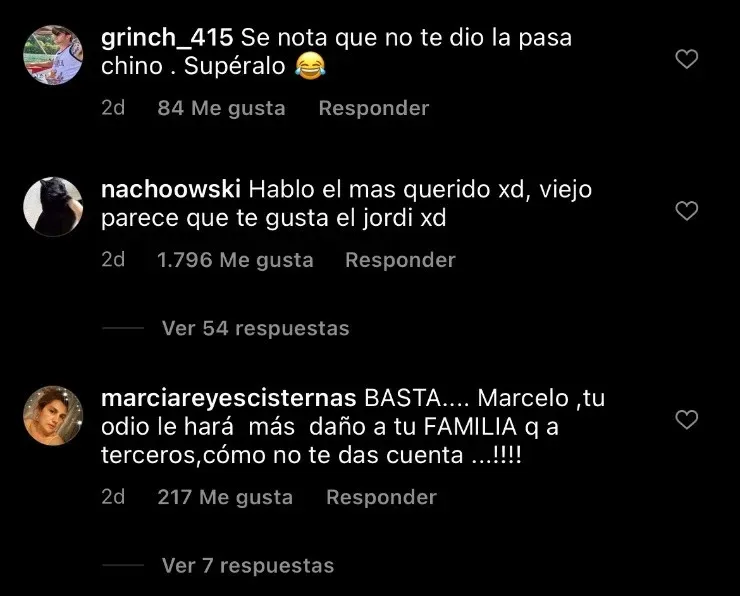Visit nachoowski's profile via username
Image resolution: width=740 pixels, height=596 pixels.
point(171,189)
